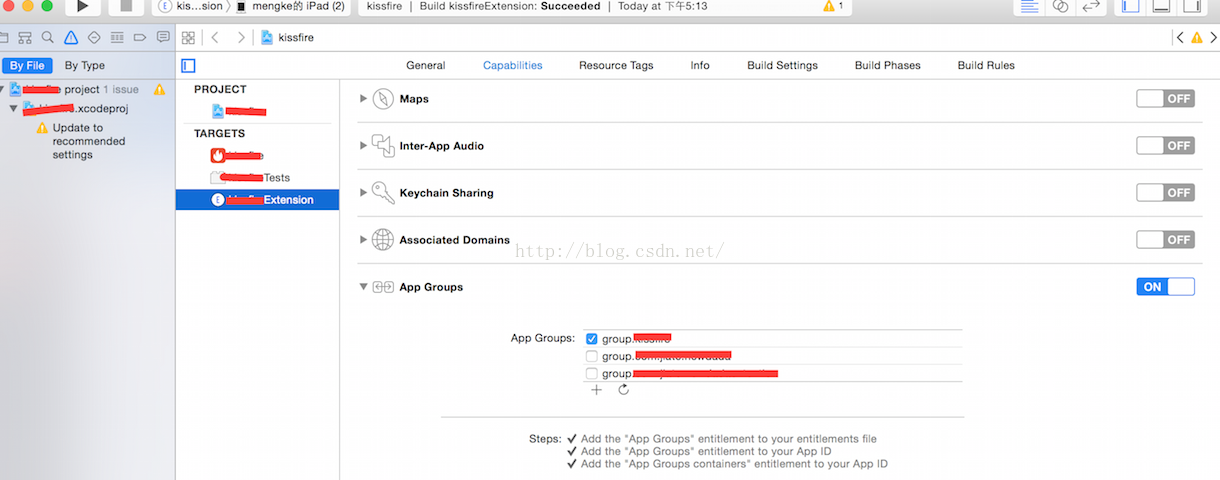Click the Maps compass icon
The height and width of the screenshot is (480, 1220).
pyautogui.click(x=383, y=99)
